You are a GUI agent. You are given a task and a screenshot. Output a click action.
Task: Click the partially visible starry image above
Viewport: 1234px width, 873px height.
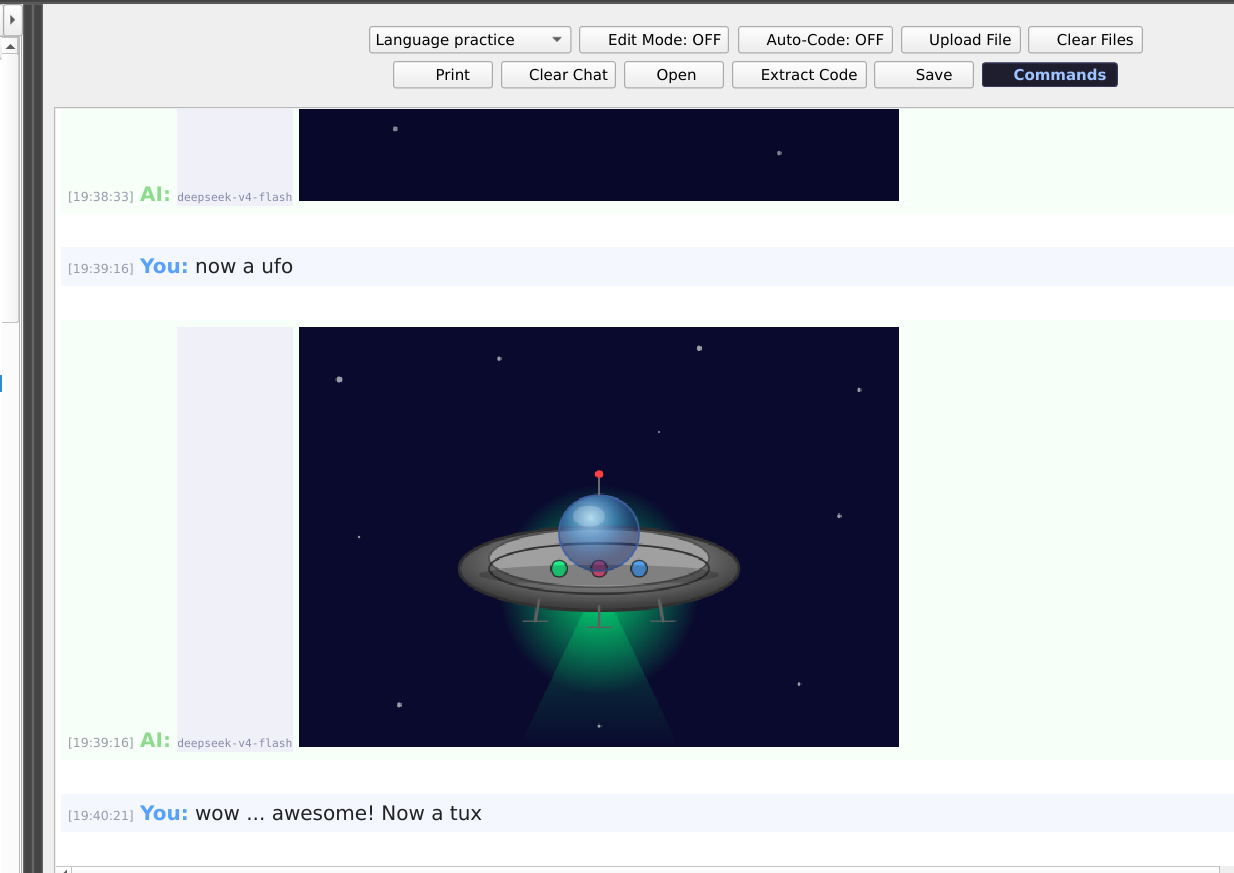point(599,155)
